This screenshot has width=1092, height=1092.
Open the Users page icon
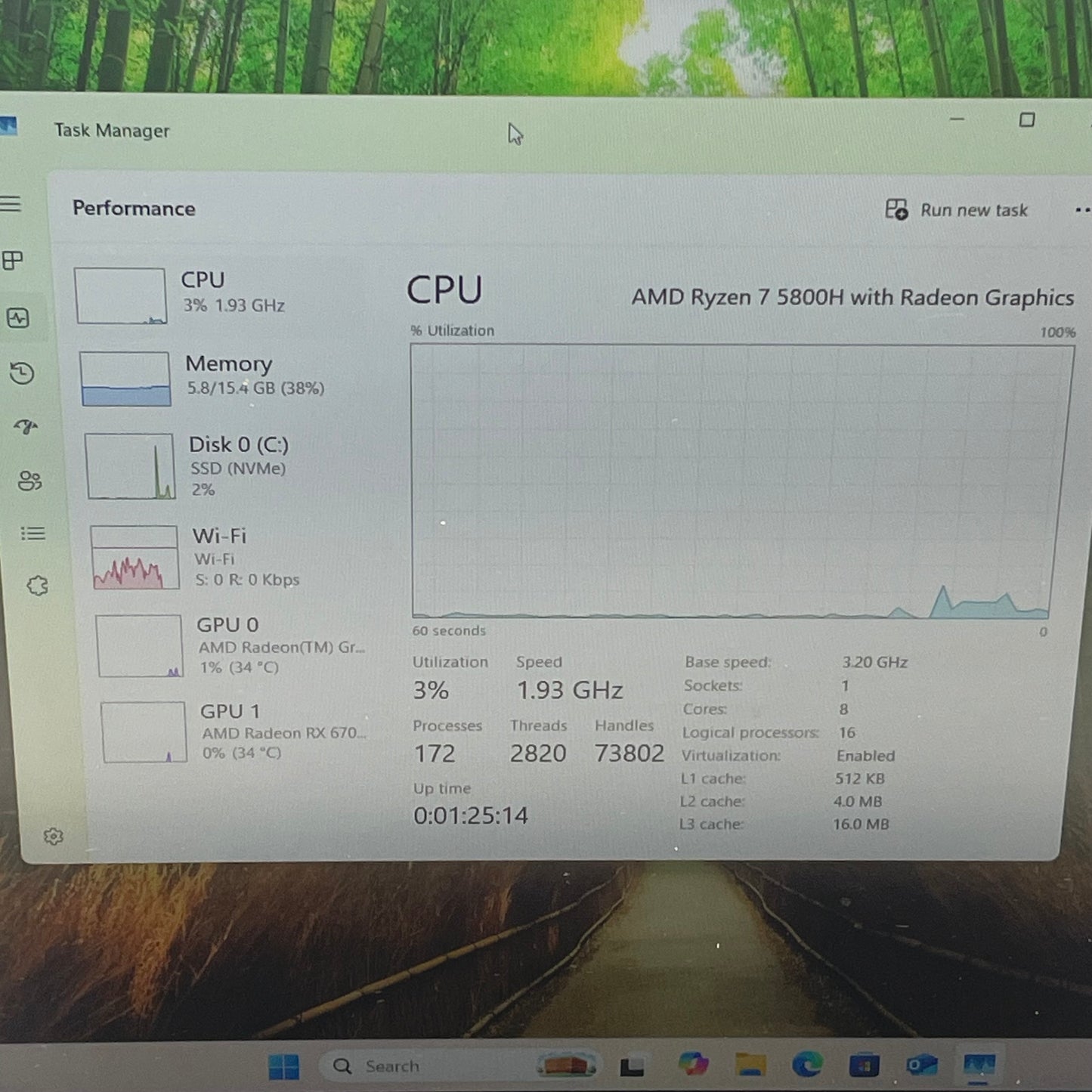point(29,481)
